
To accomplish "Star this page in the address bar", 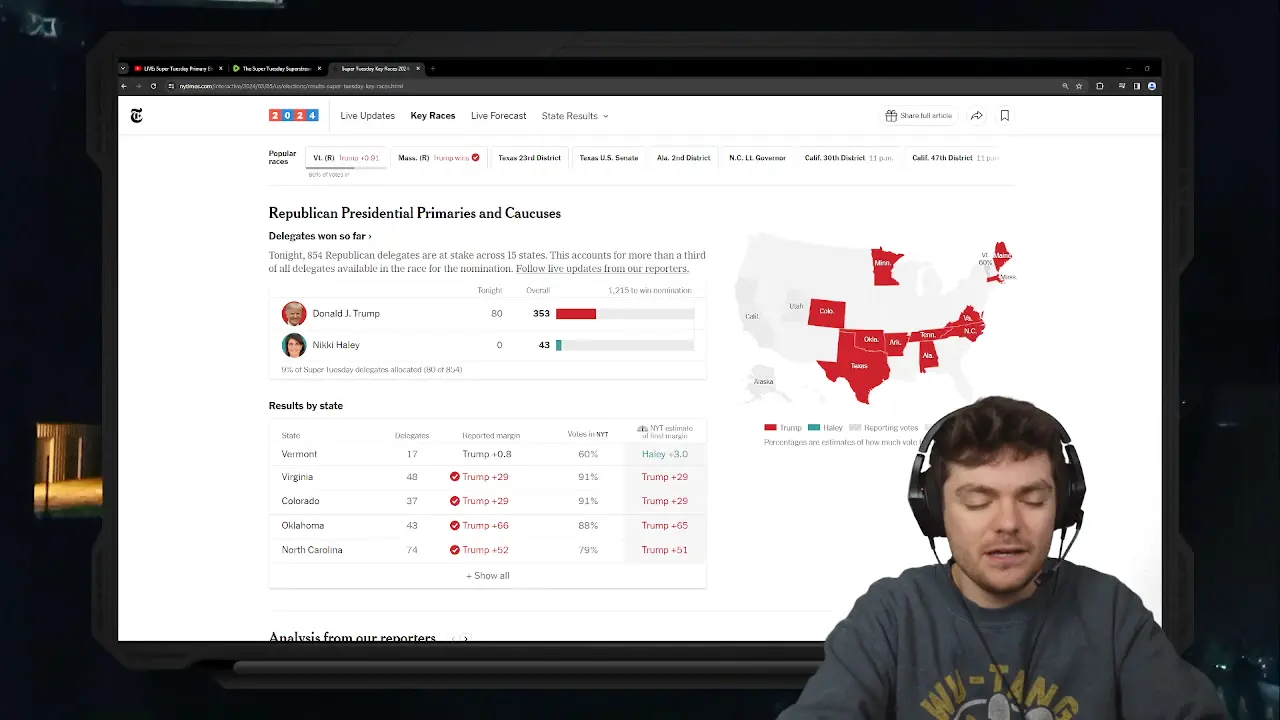I will 1079,86.
